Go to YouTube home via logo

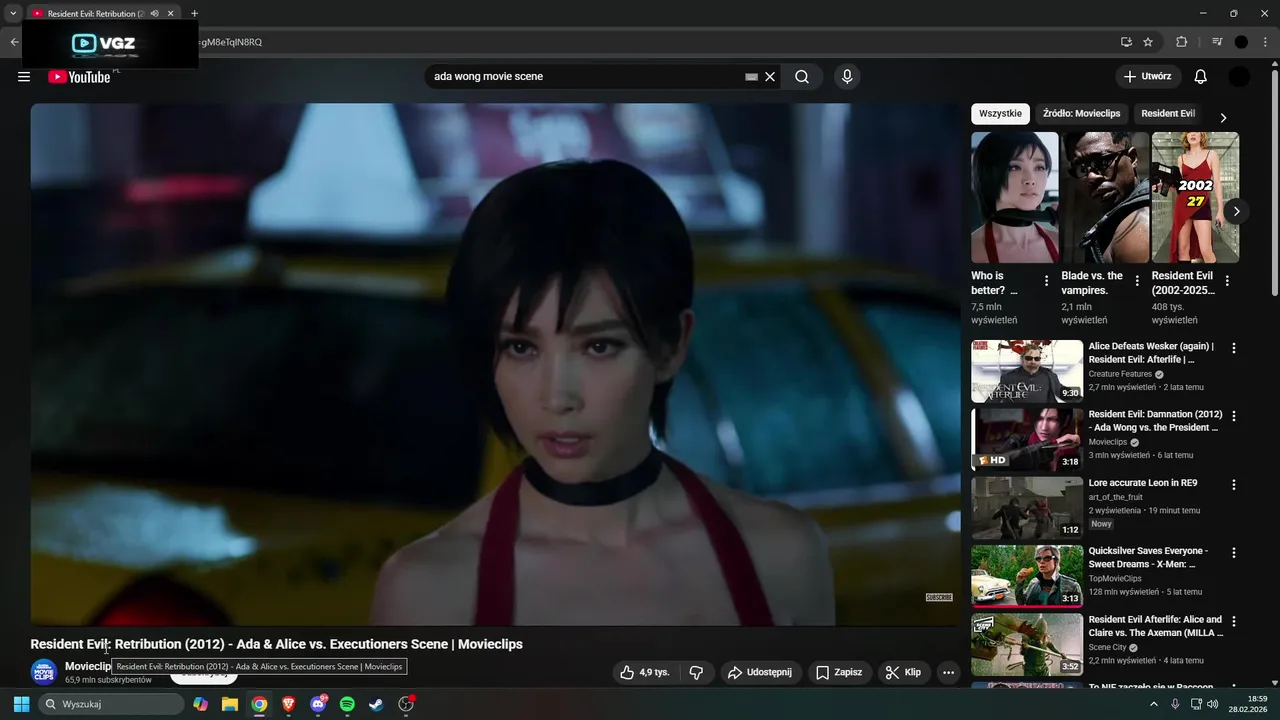pos(79,77)
